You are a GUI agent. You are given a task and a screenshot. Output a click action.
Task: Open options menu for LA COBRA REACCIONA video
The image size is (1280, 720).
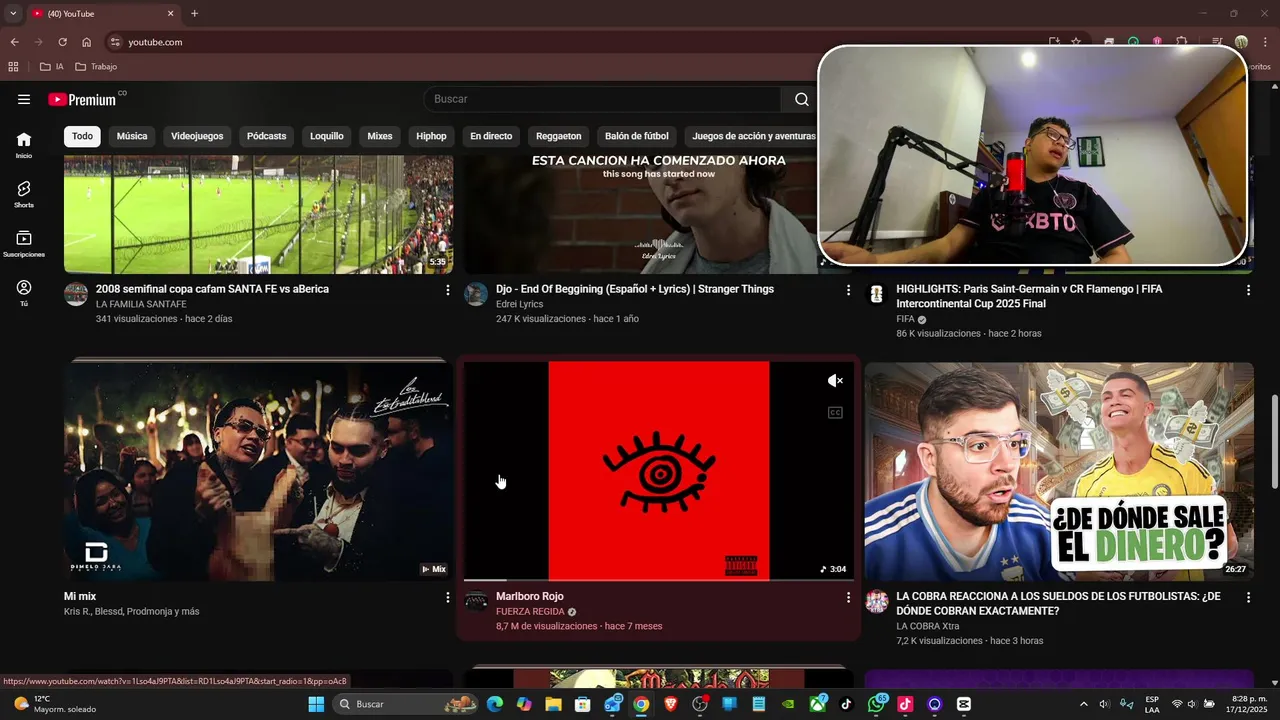point(1248,597)
